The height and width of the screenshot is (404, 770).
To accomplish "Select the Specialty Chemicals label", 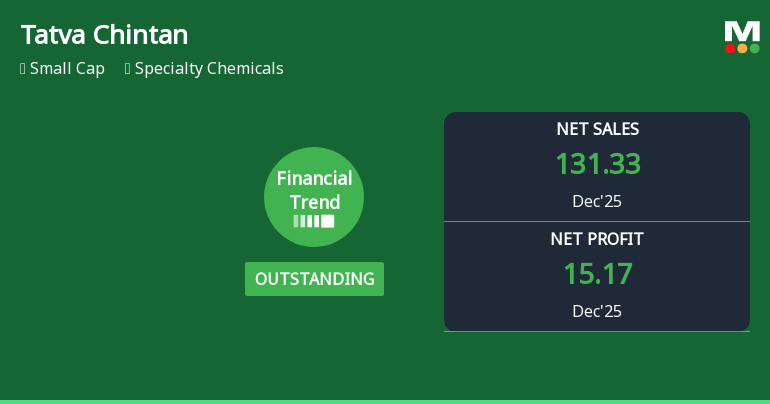I will pyautogui.click(x=209, y=69).
